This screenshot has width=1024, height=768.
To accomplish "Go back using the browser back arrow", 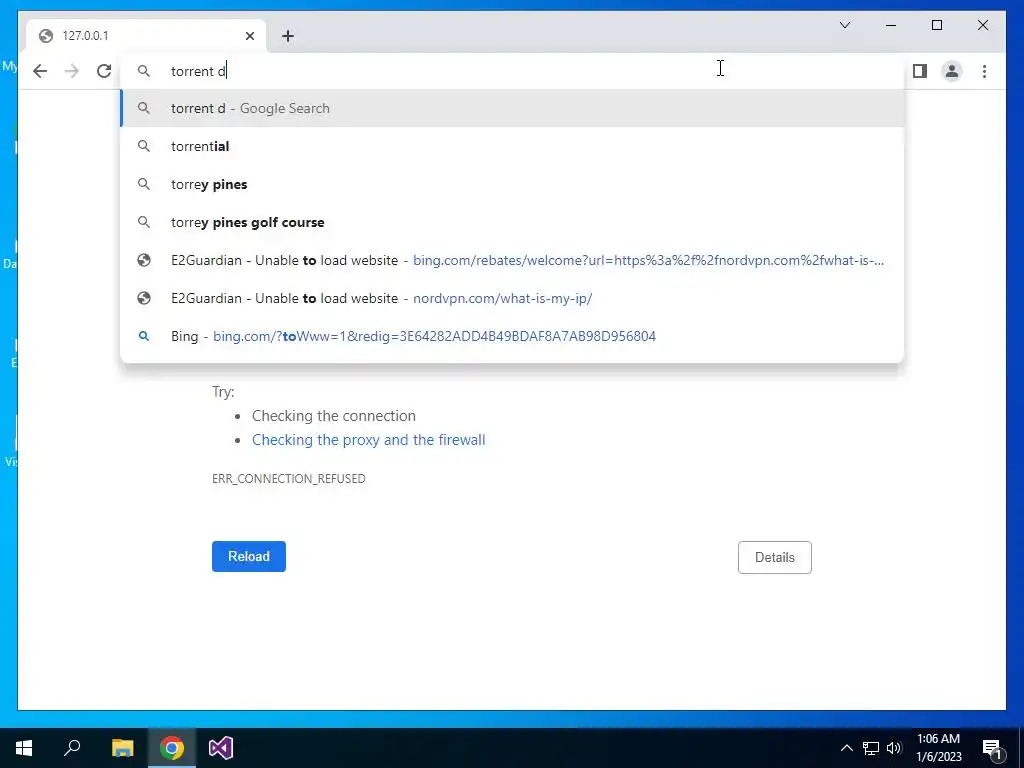I will click(40, 71).
